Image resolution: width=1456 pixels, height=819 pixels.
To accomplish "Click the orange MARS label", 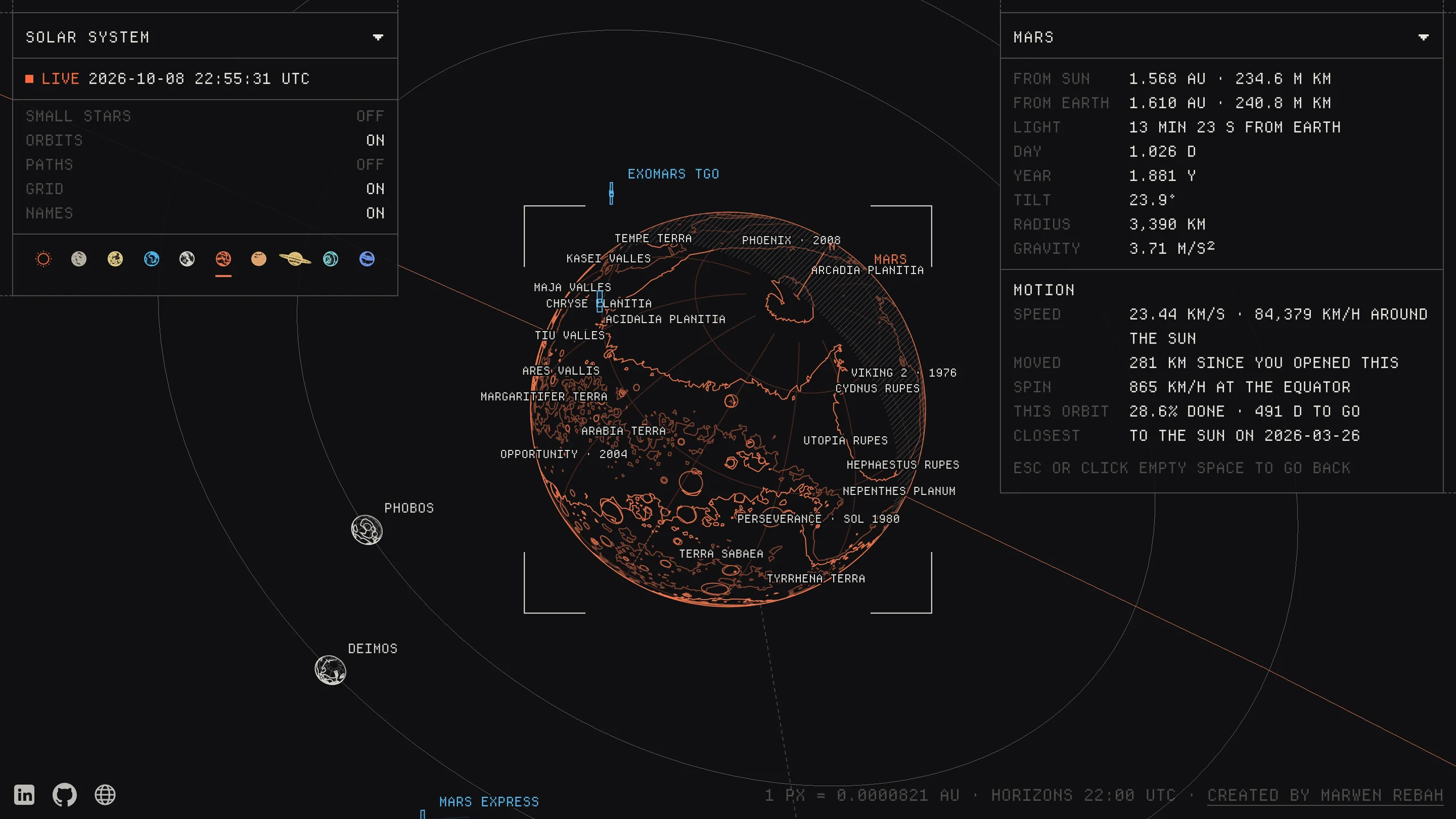I will [x=891, y=259].
